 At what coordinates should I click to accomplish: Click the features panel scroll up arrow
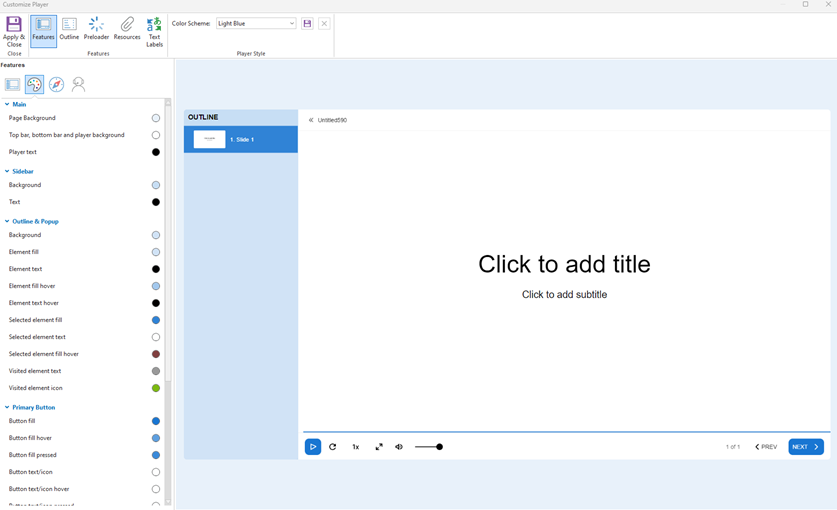168,103
